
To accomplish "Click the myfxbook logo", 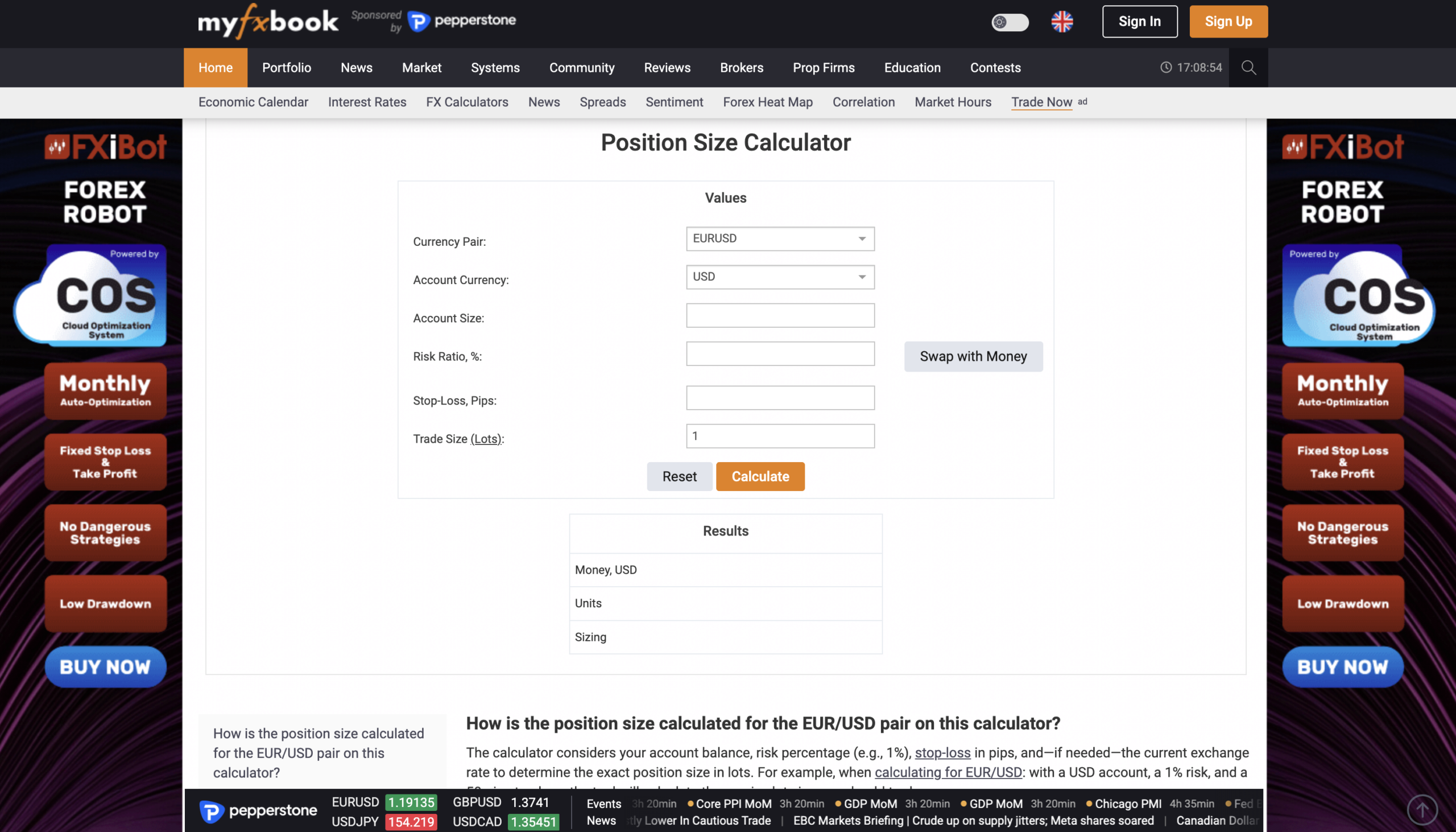I will [x=268, y=21].
